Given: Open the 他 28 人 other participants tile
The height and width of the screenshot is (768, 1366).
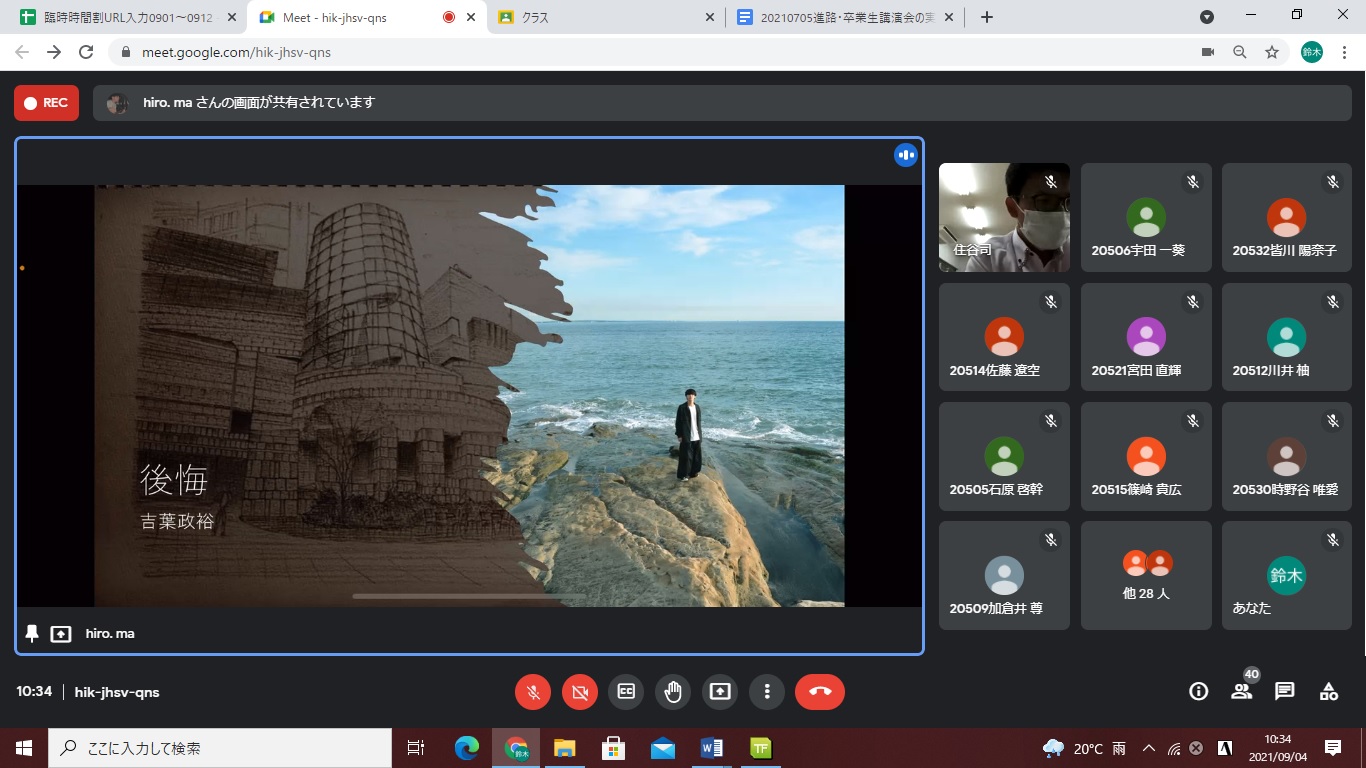Looking at the screenshot, I should tap(1146, 575).
